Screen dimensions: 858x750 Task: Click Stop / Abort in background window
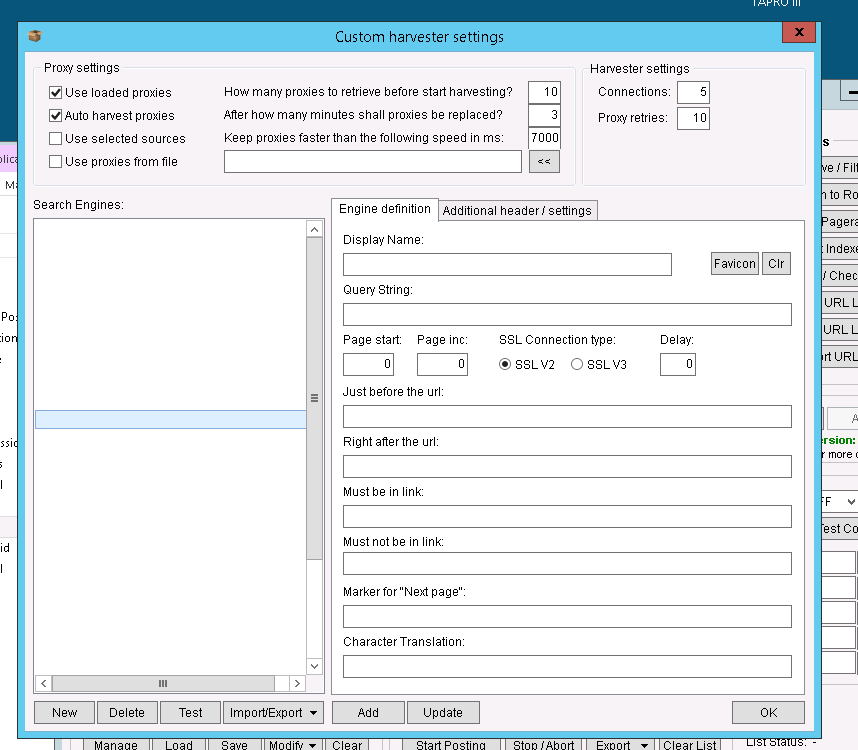coord(543,745)
